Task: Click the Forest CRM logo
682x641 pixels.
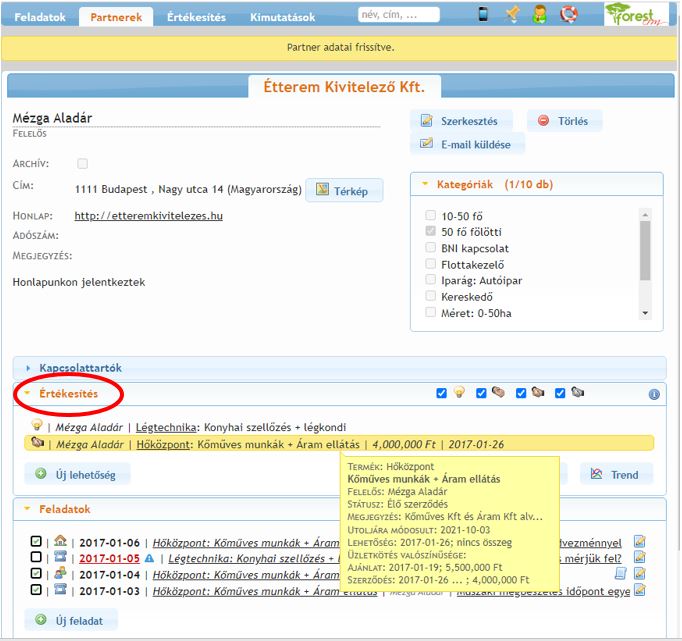Action: 636,15
